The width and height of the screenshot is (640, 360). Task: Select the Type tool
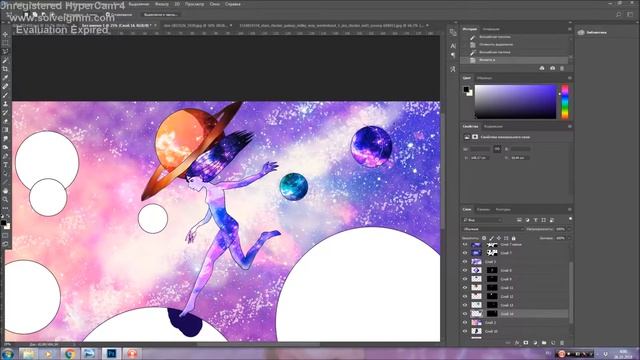point(5,164)
